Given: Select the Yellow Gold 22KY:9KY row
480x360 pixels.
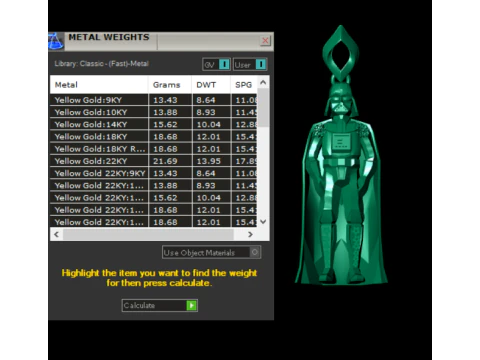Looking at the screenshot, I should 154,173.
